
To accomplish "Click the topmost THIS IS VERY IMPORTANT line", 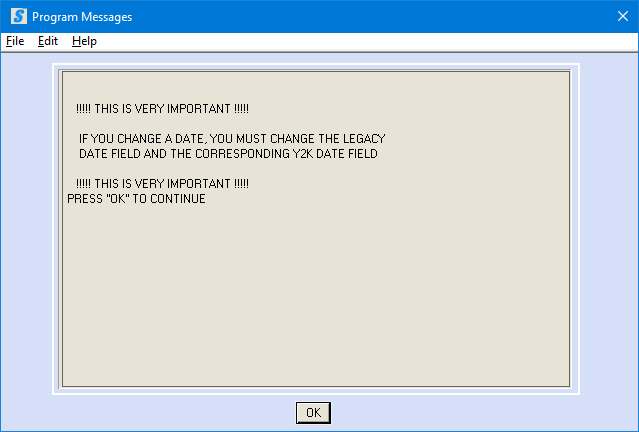I will coord(162,109).
